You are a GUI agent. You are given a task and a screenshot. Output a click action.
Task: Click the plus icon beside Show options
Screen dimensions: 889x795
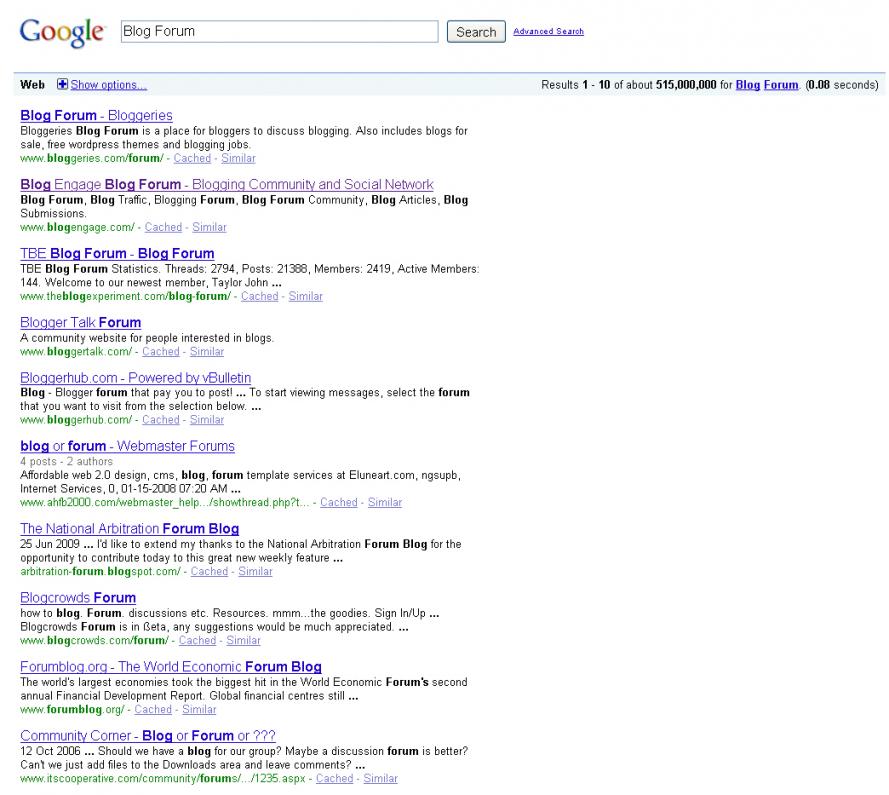62,84
